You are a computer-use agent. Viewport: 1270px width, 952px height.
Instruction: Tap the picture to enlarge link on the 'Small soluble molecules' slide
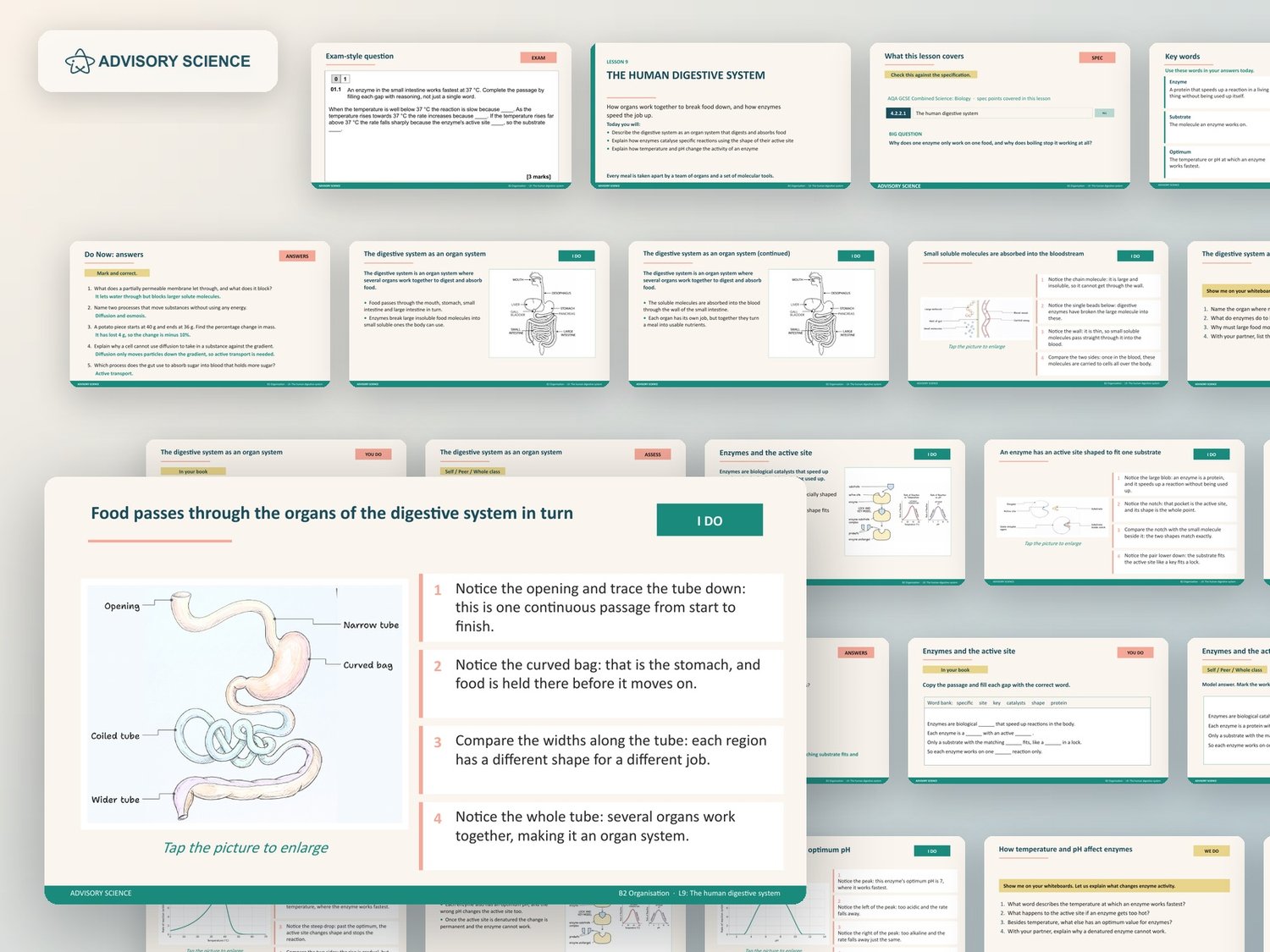(976, 346)
